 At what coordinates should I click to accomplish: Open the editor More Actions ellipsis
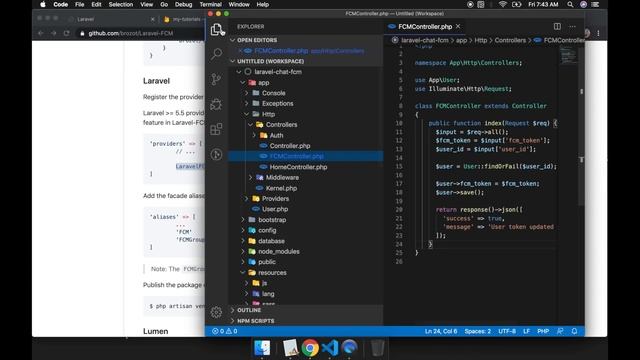(572, 27)
